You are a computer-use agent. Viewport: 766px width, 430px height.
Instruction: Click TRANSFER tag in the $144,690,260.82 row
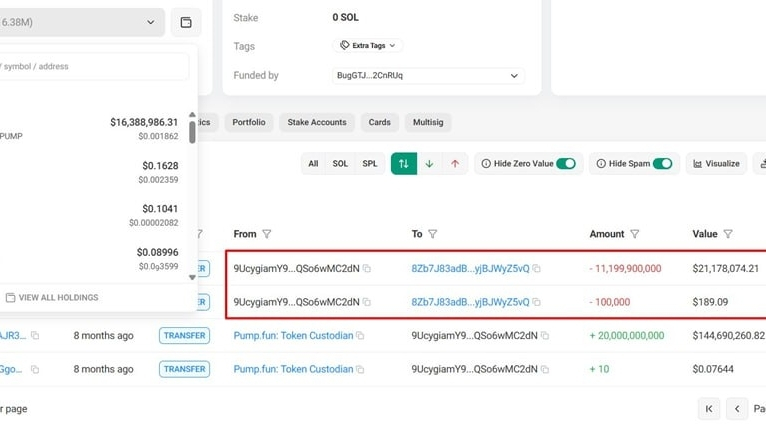coord(184,336)
